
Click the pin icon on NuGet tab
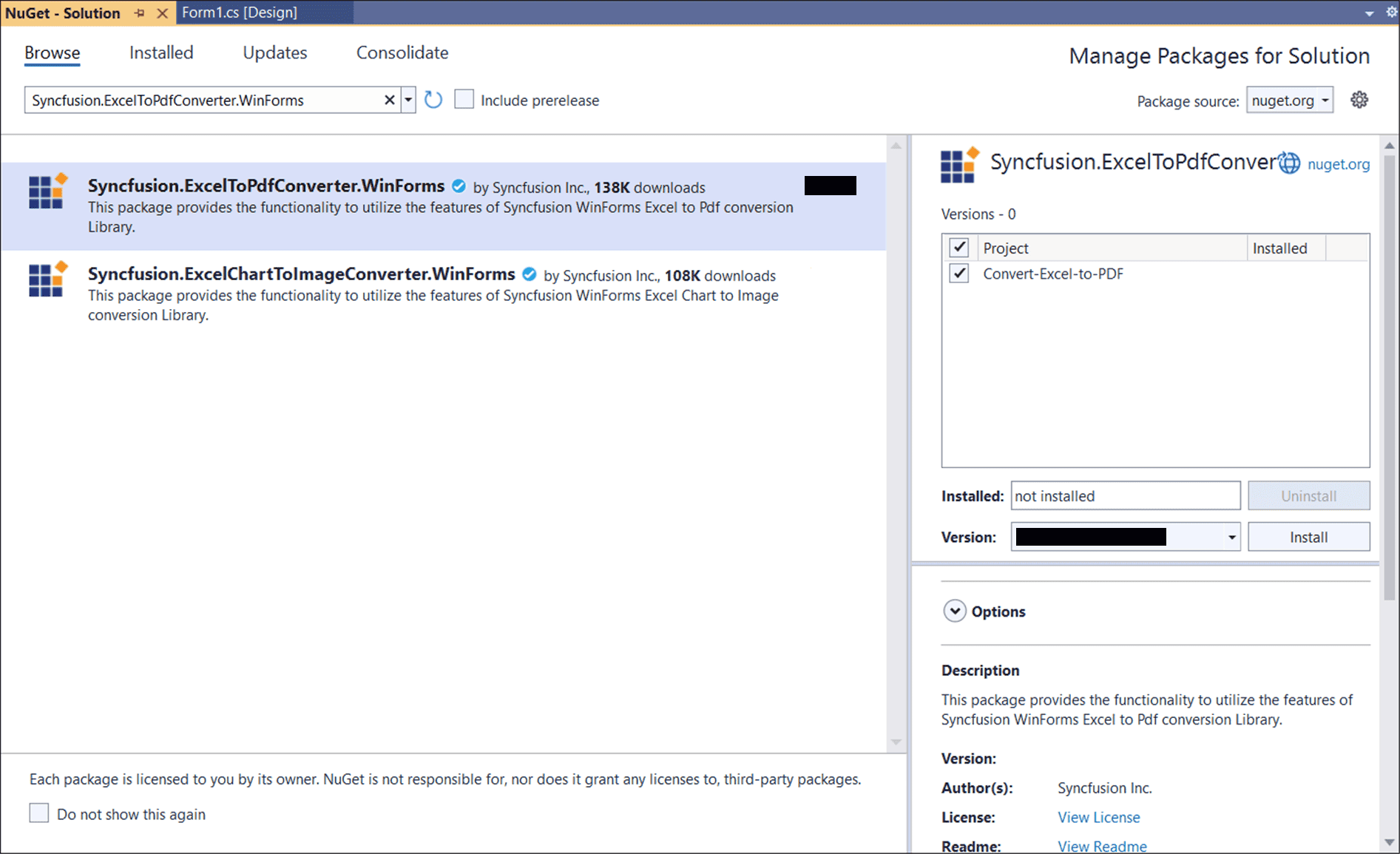click(140, 13)
